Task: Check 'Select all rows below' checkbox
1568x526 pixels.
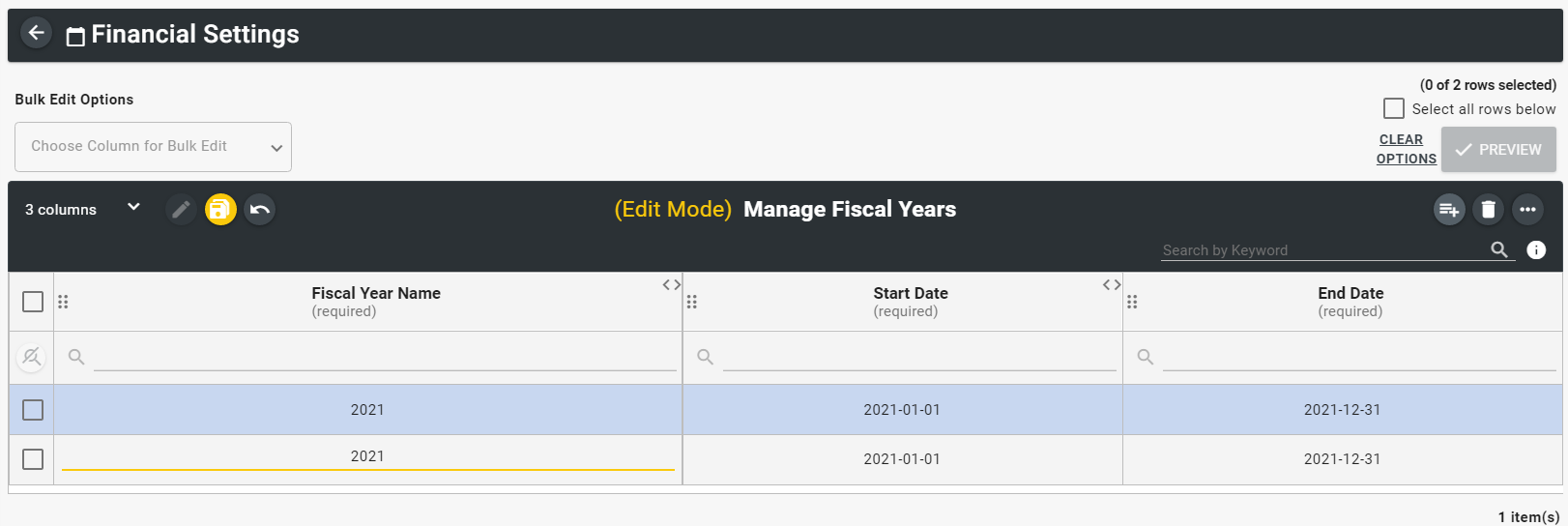Action: click(1394, 108)
